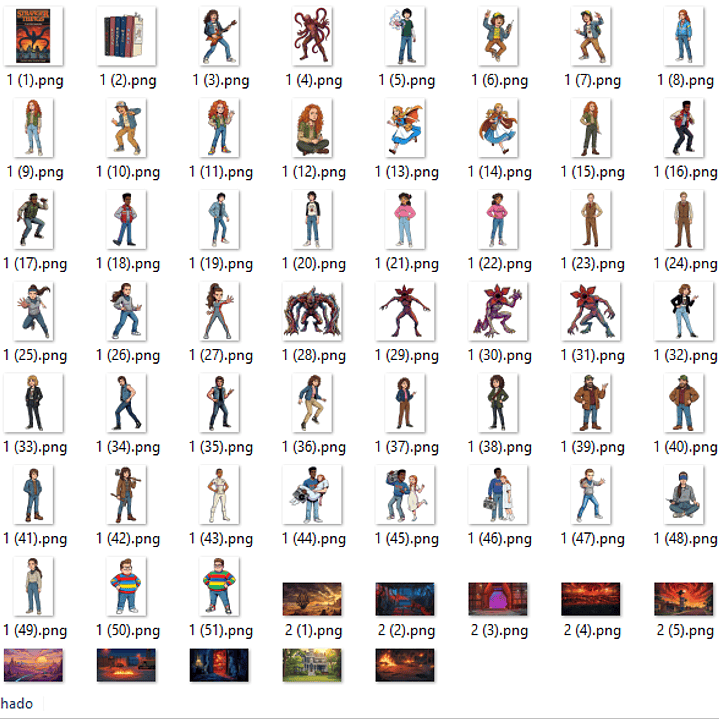The width and height of the screenshot is (719, 719).
Task: Click the file name label 1 (20).png
Action: coord(313,264)
